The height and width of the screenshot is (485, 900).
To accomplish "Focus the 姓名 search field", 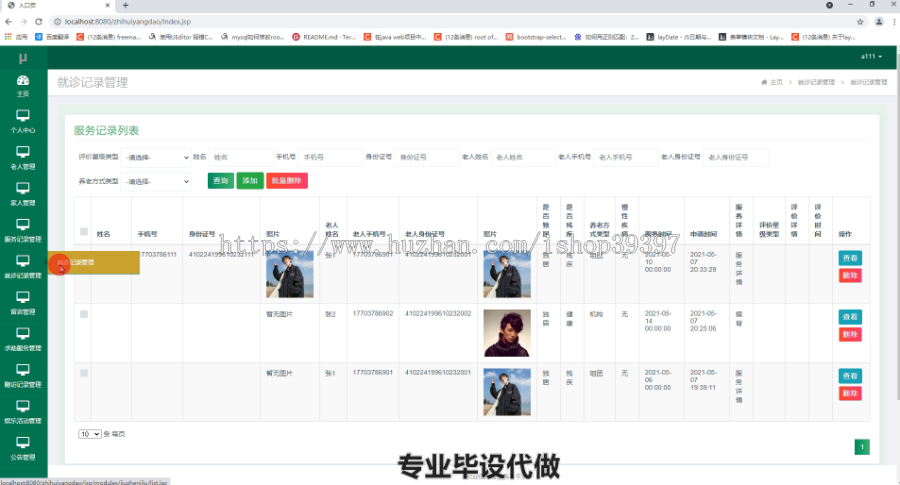I will coord(240,157).
